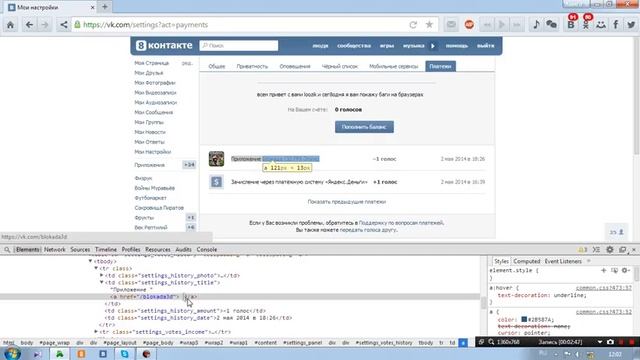The width and height of the screenshot is (640, 360).
Task: Open the сообщества link in VK header
Action: [x=354, y=46]
